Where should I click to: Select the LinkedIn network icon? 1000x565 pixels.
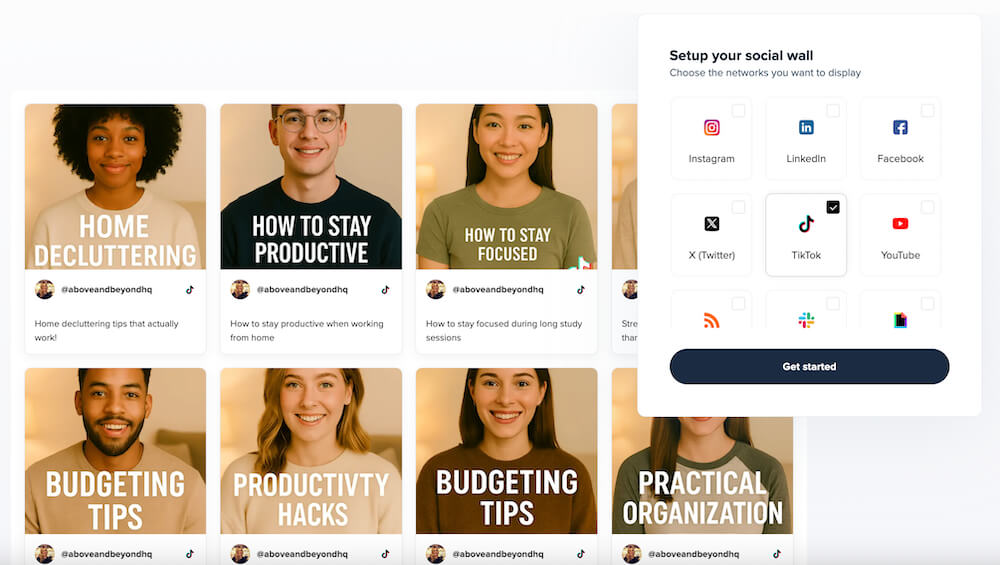point(806,128)
